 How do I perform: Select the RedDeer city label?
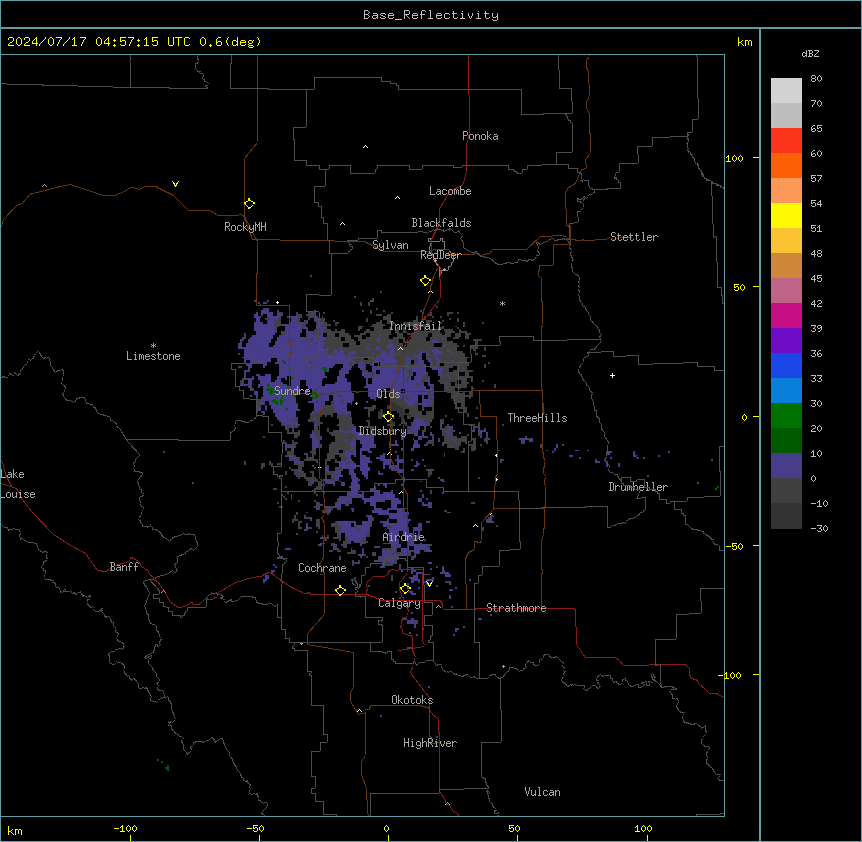click(440, 255)
